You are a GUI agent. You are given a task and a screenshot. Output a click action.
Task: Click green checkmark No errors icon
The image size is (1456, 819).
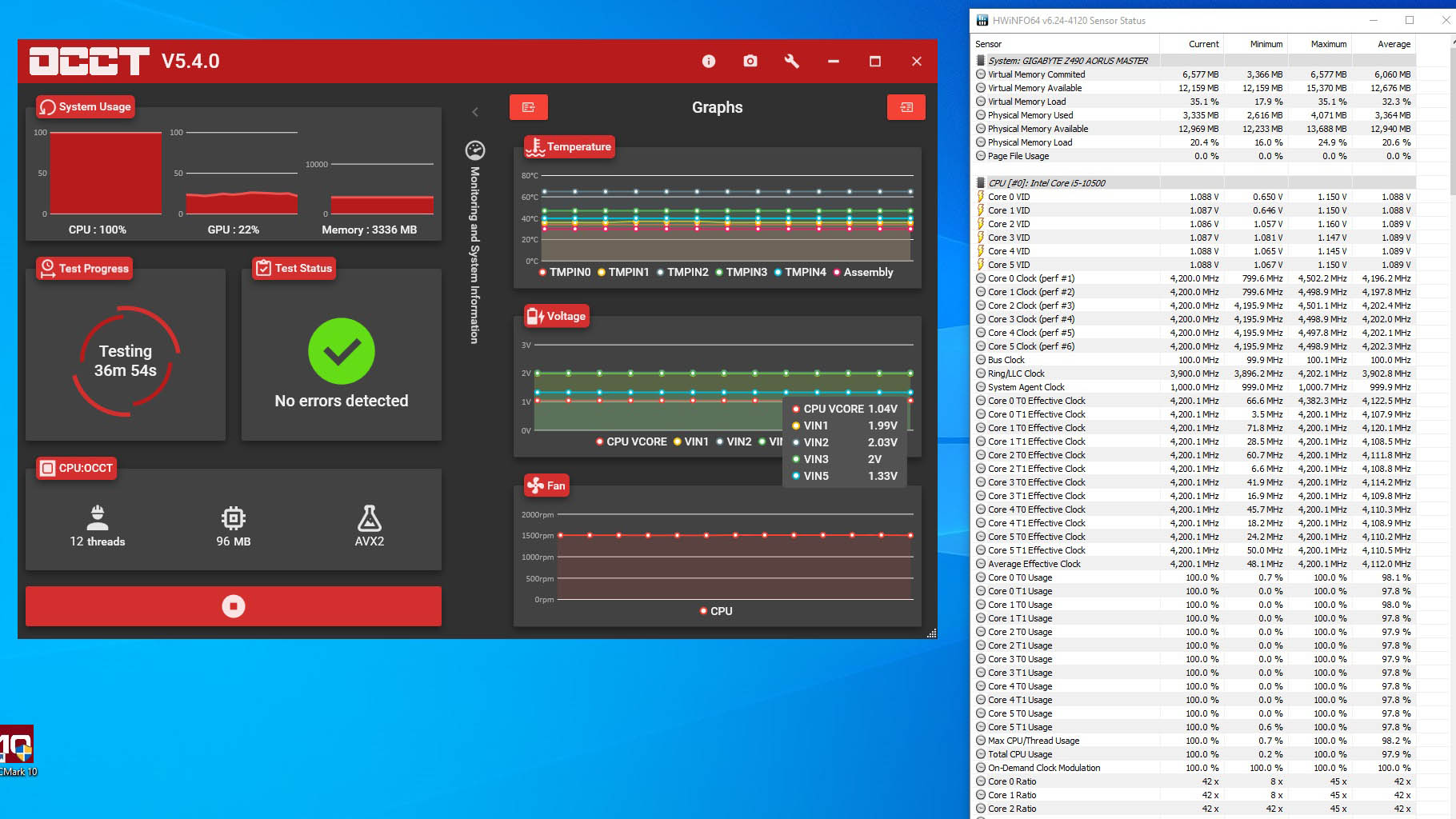[x=342, y=351]
